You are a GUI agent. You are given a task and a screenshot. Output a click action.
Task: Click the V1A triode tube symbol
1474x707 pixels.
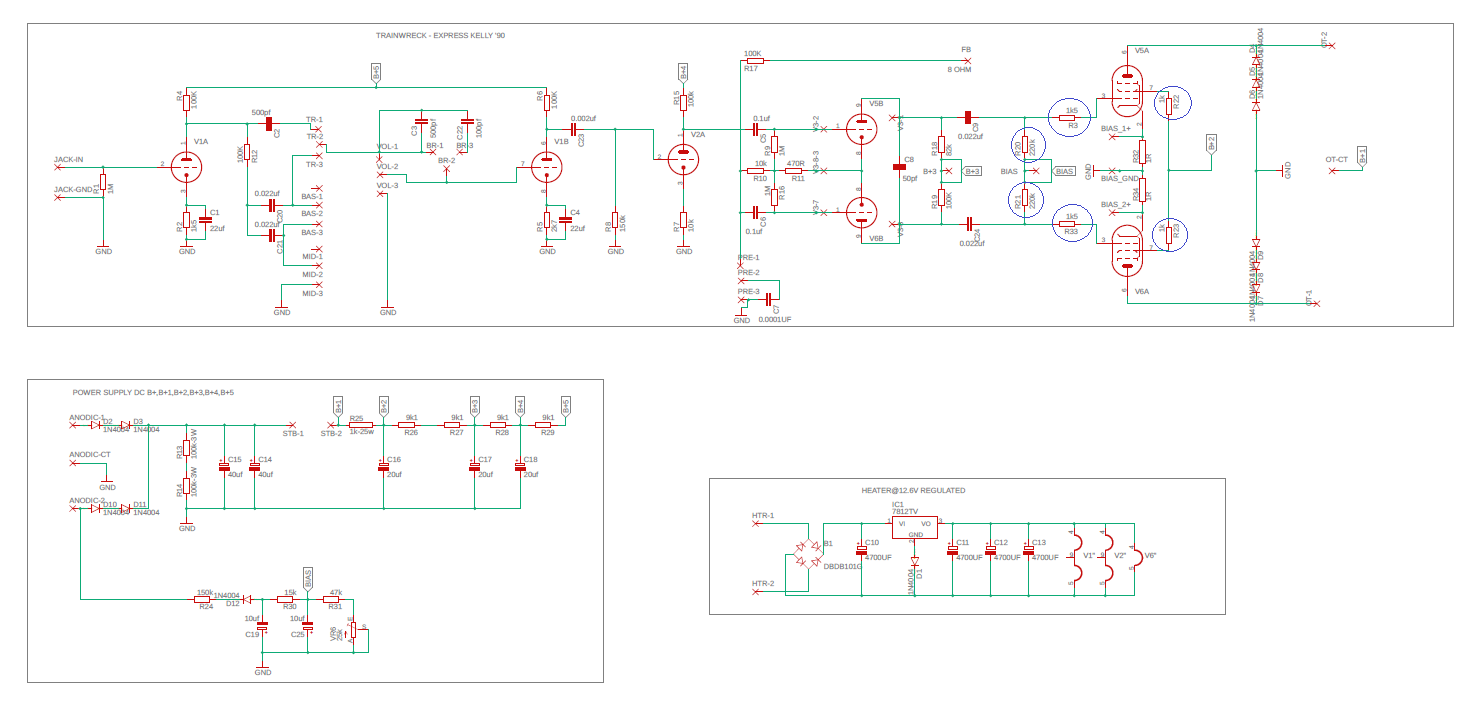point(186,164)
